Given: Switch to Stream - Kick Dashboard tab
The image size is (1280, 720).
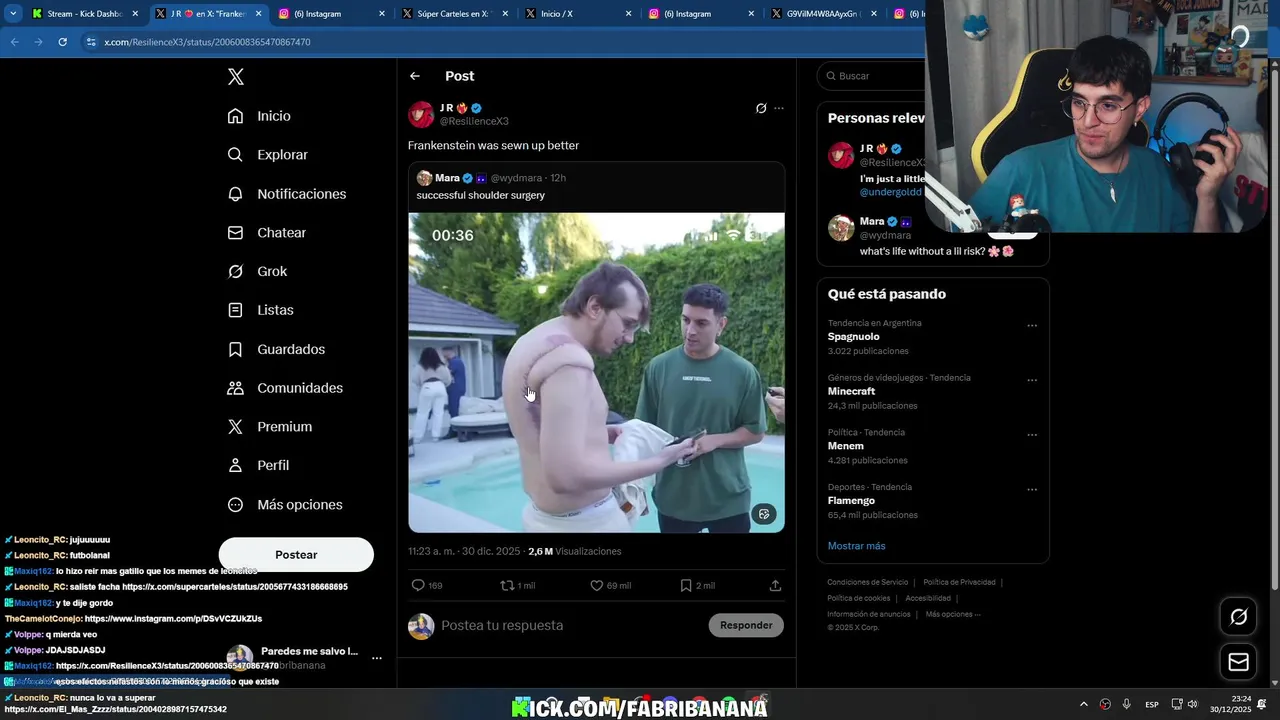Looking at the screenshot, I should [84, 14].
